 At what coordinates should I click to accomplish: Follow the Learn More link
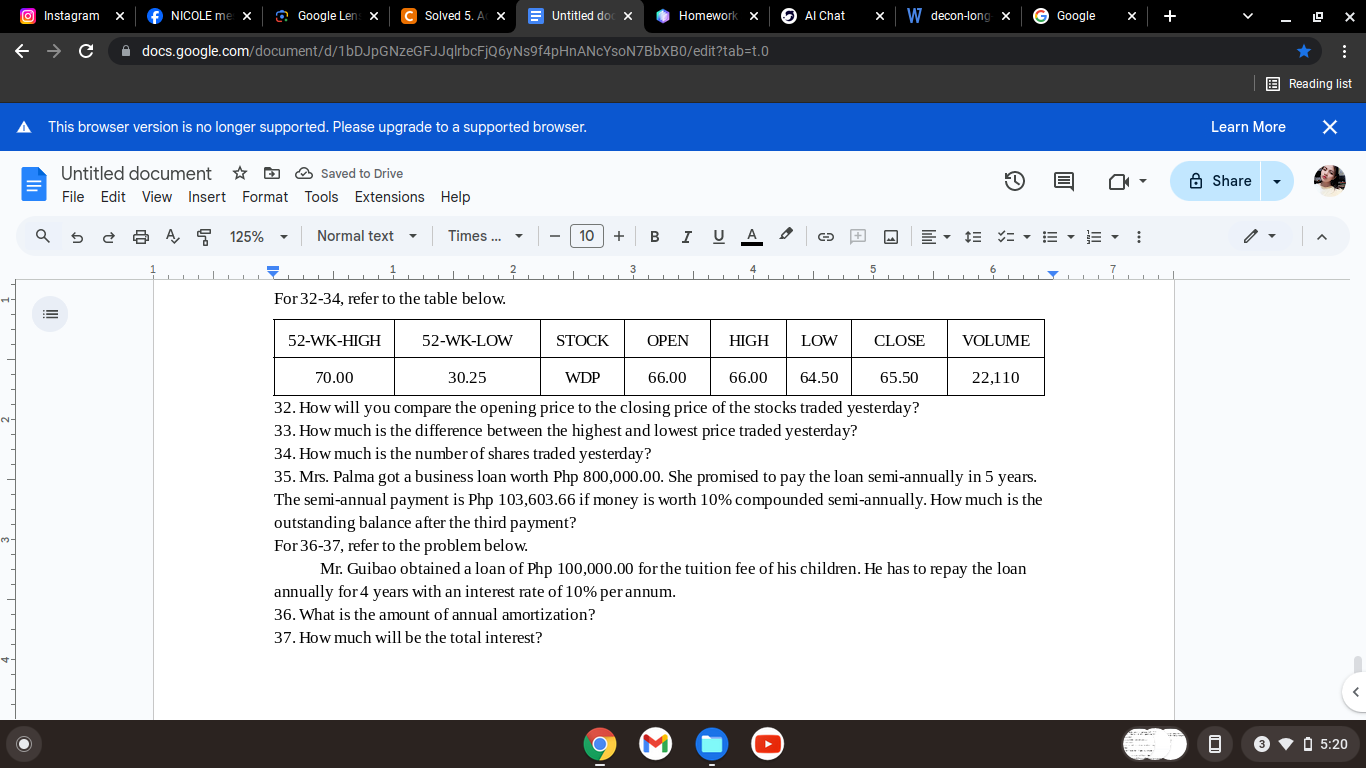(1248, 127)
